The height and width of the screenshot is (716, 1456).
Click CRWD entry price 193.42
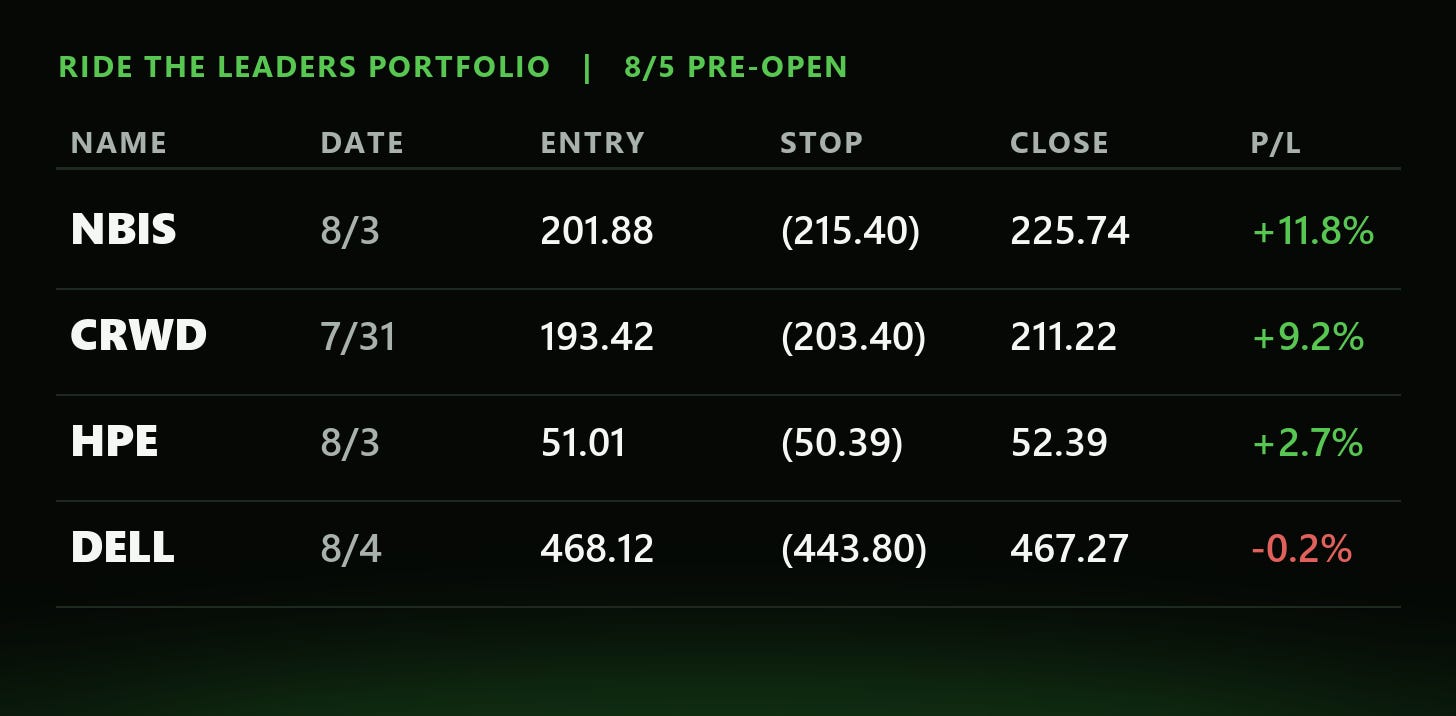[x=597, y=337]
